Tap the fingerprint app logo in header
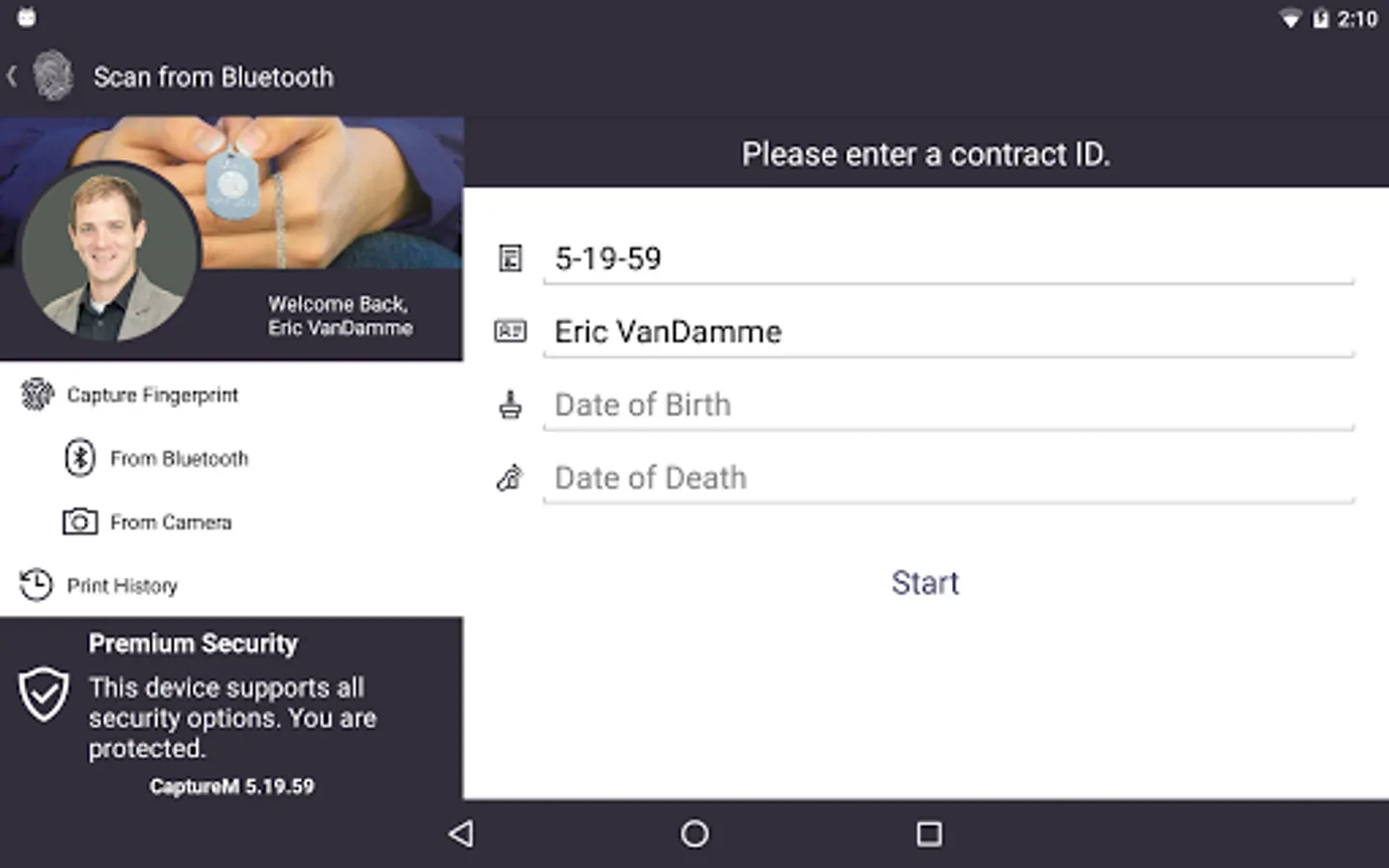 click(x=53, y=76)
